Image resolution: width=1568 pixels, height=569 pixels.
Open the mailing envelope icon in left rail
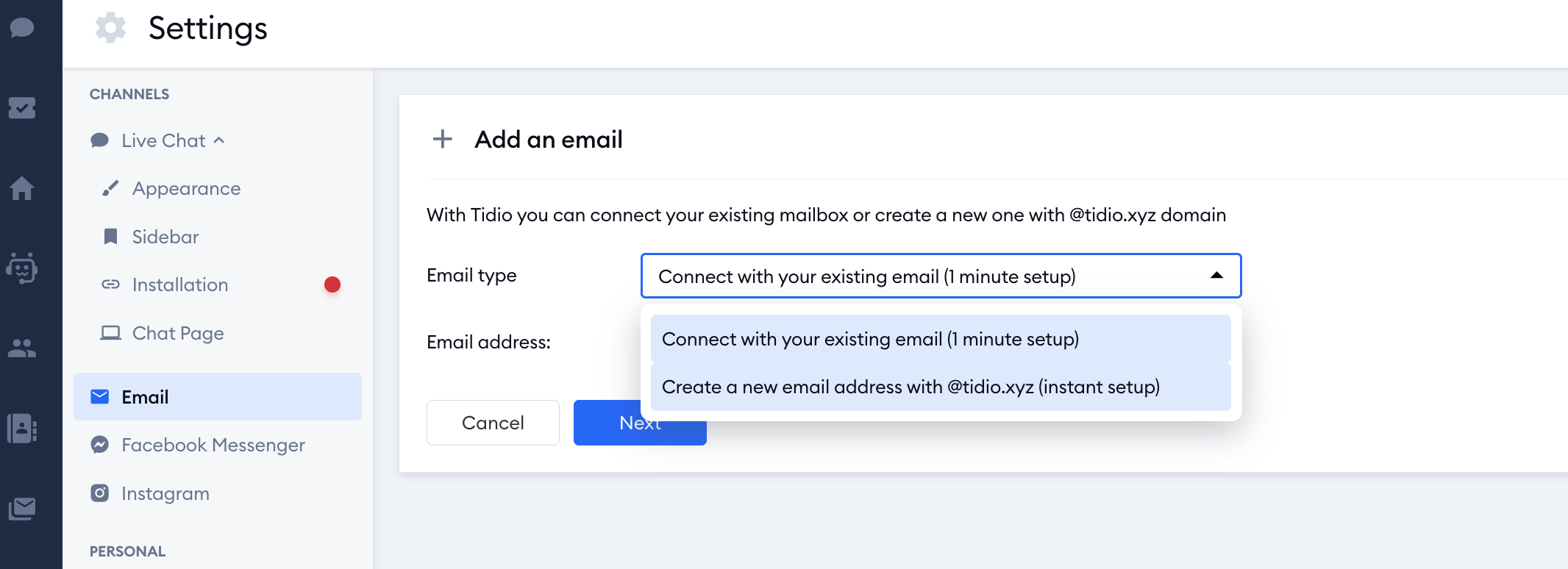tap(22, 509)
